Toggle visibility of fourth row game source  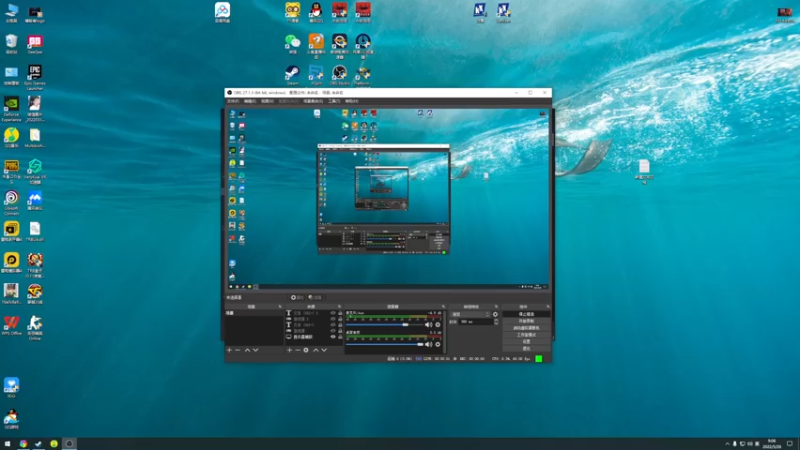tap(333, 331)
